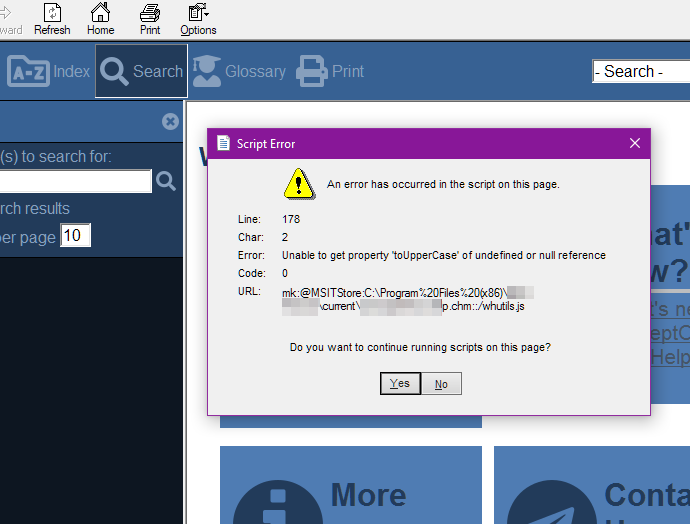Open the Options dropdown in the toolbar
This screenshot has width=690, height=524.
click(198, 19)
